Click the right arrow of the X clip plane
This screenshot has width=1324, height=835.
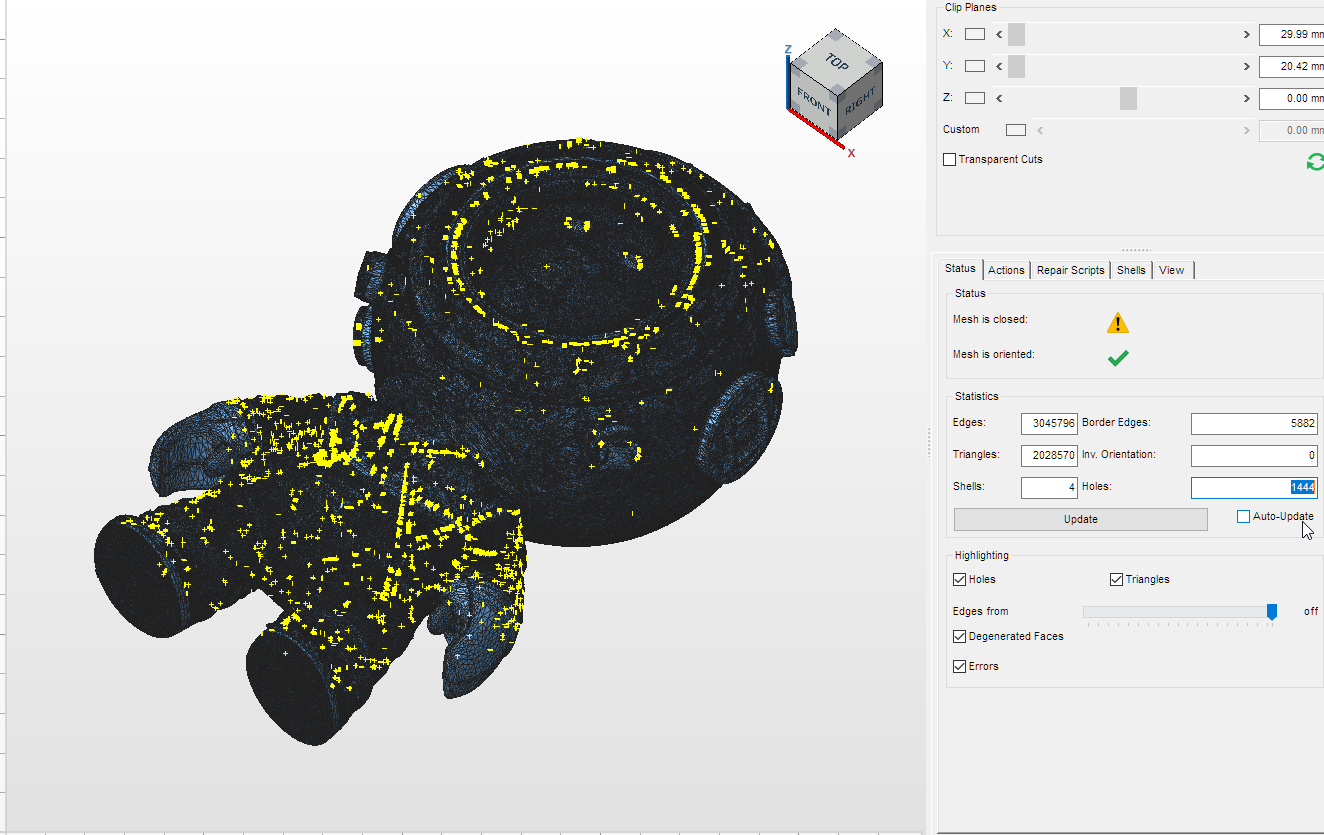(1247, 34)
